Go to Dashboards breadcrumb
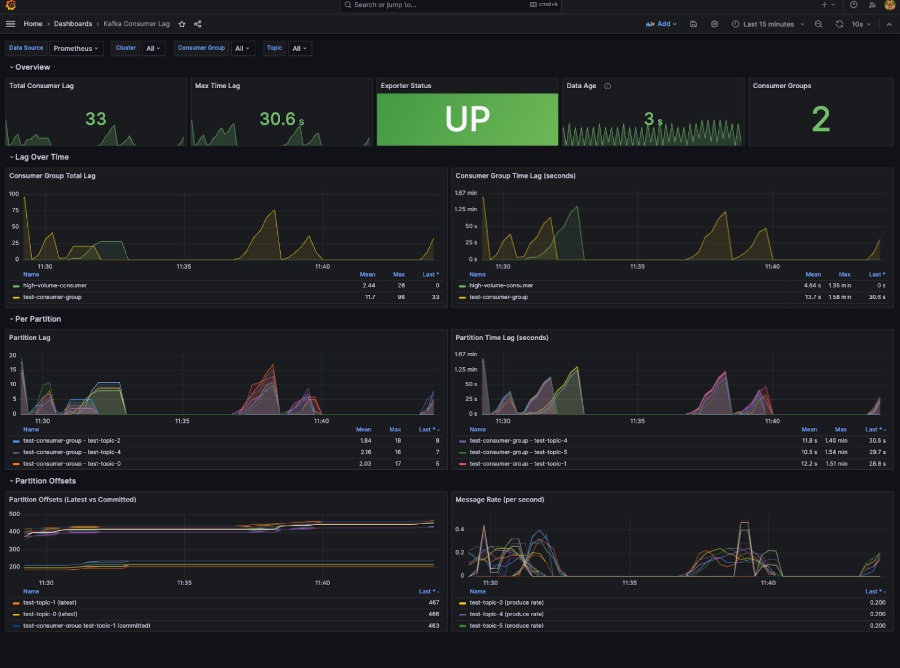This screenshot has height=668, width=900. click(x=73, y=24)
